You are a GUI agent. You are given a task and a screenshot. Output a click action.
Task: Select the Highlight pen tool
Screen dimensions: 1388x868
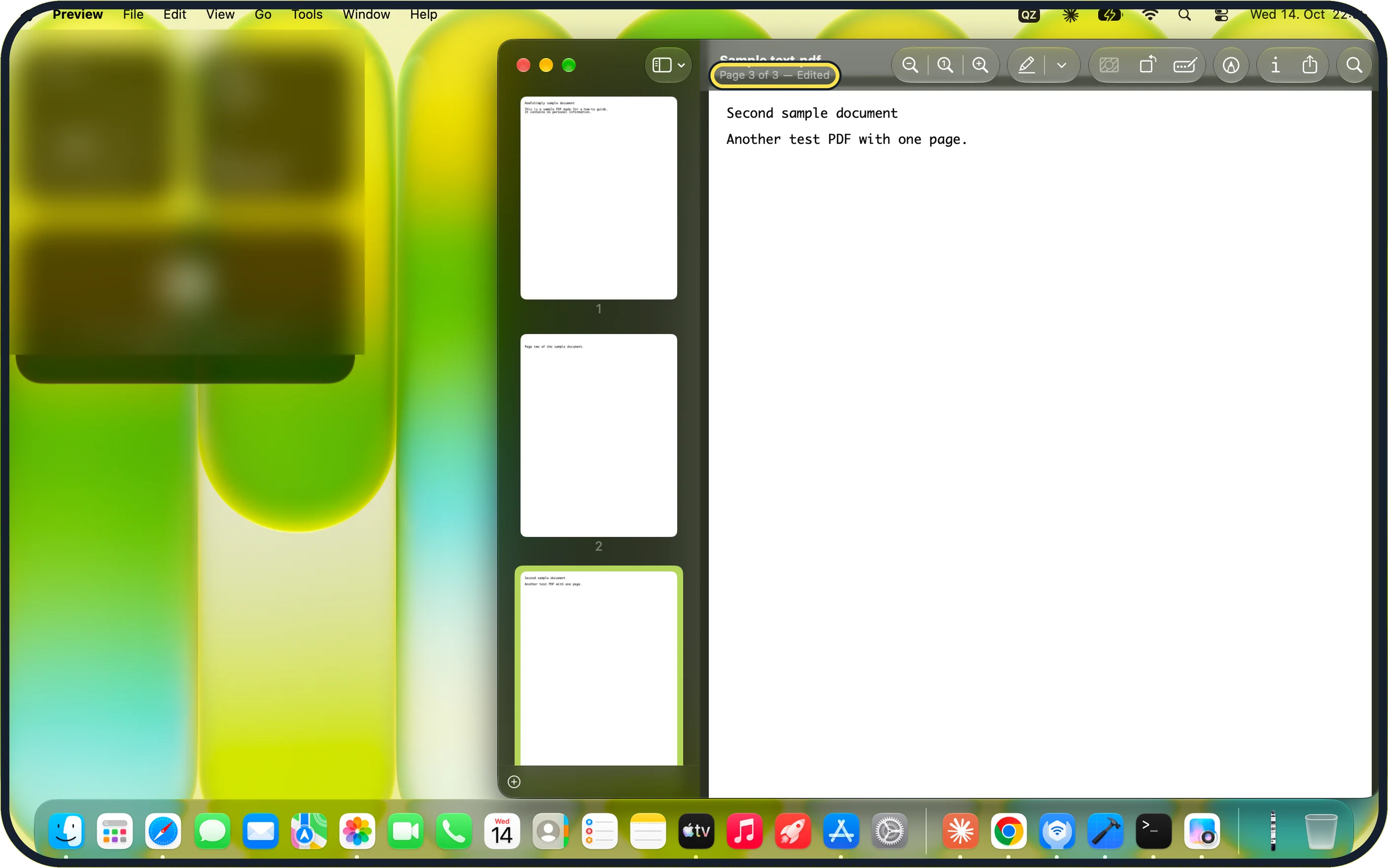point(1026,65)
